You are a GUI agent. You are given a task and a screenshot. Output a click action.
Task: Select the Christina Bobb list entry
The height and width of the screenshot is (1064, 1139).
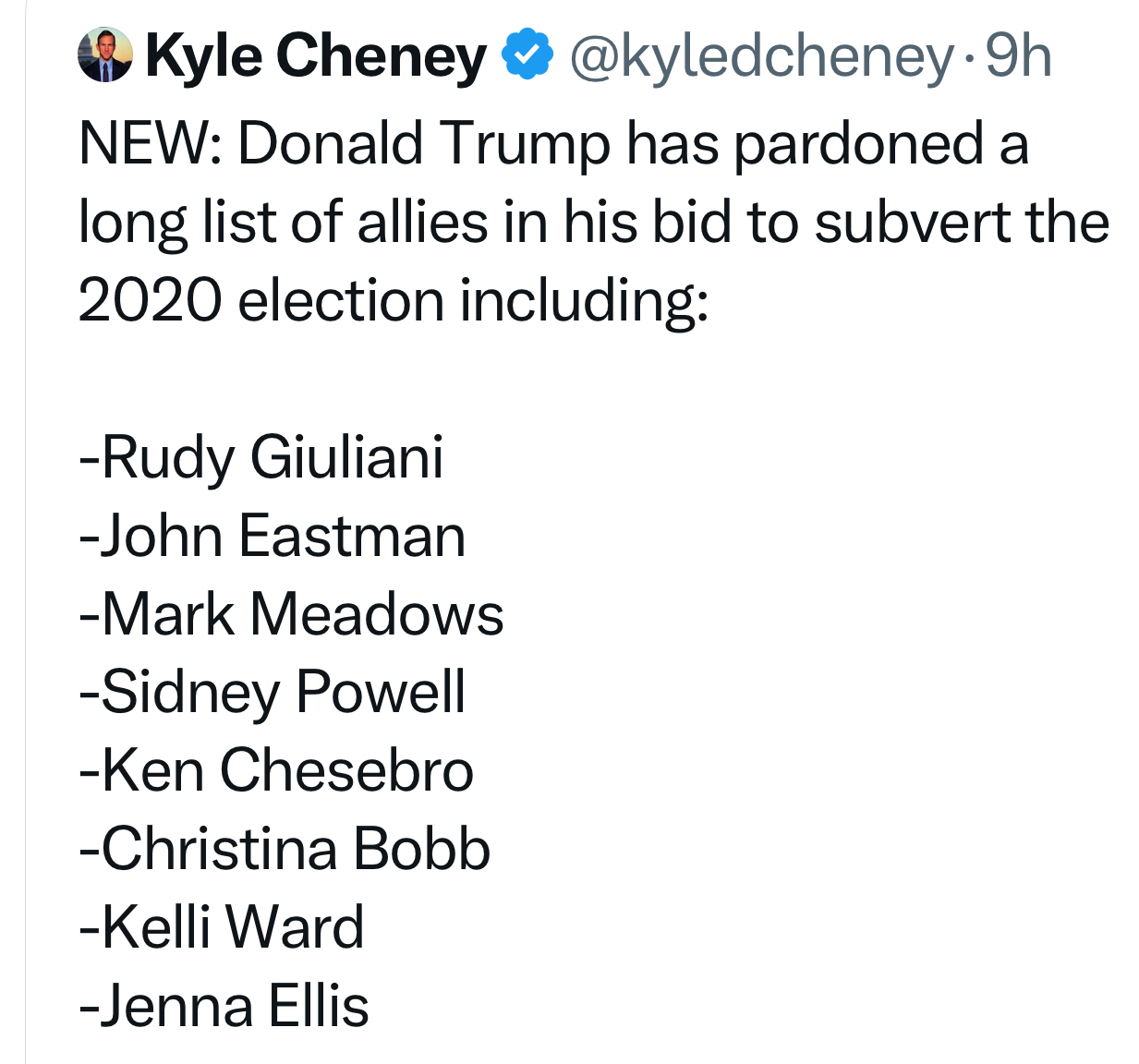[x=285, y=849]
